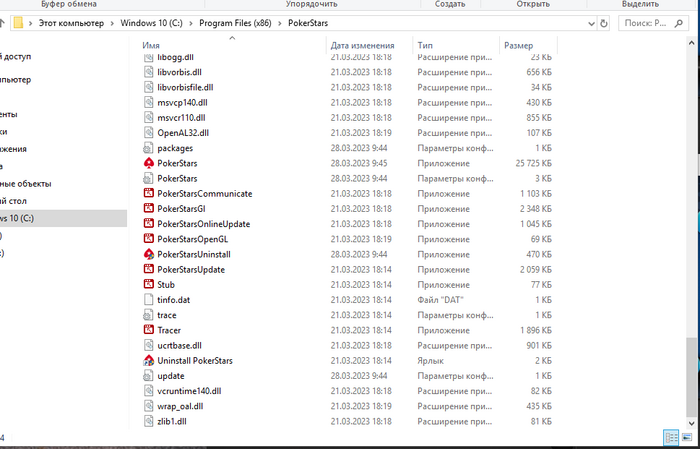The height and width of the screenshot is (449, 700).
Task: Click the Stub application icon
Action: click(x=149, y=285)
